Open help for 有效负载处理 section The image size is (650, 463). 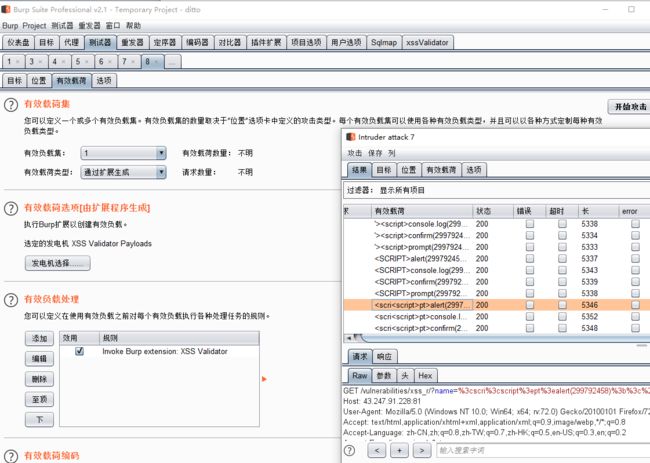[11, 300]
